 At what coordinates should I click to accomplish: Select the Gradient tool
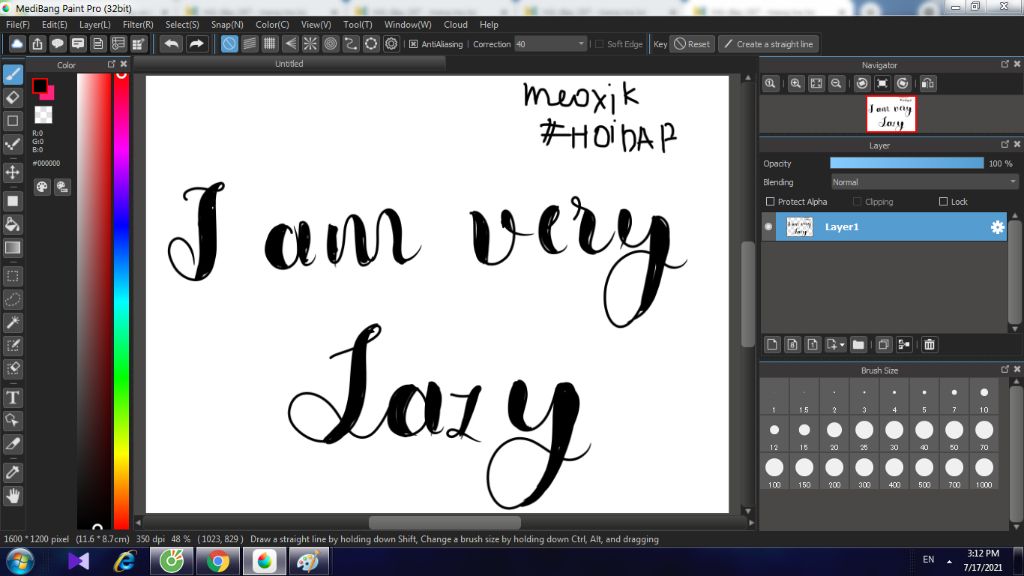pos(12,248)
